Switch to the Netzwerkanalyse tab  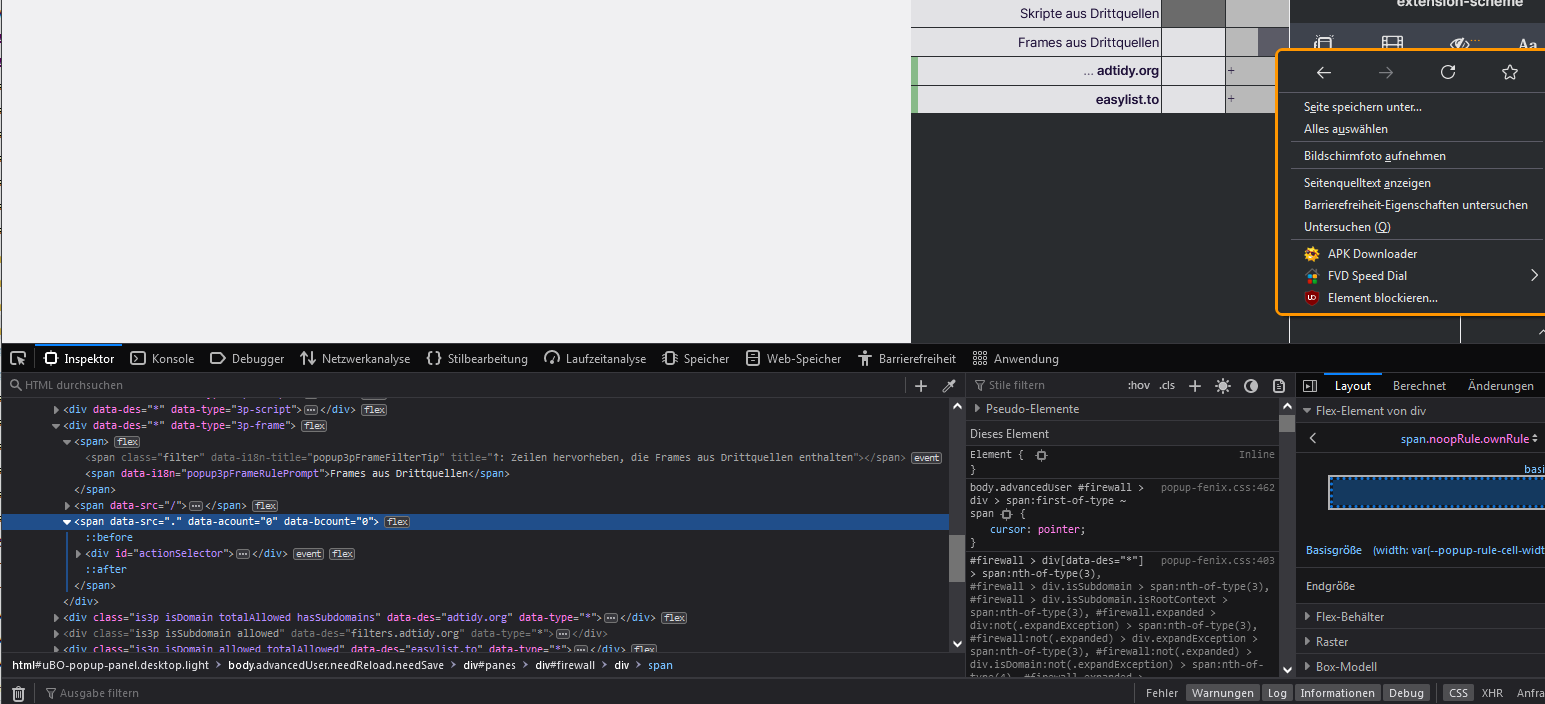355,358
